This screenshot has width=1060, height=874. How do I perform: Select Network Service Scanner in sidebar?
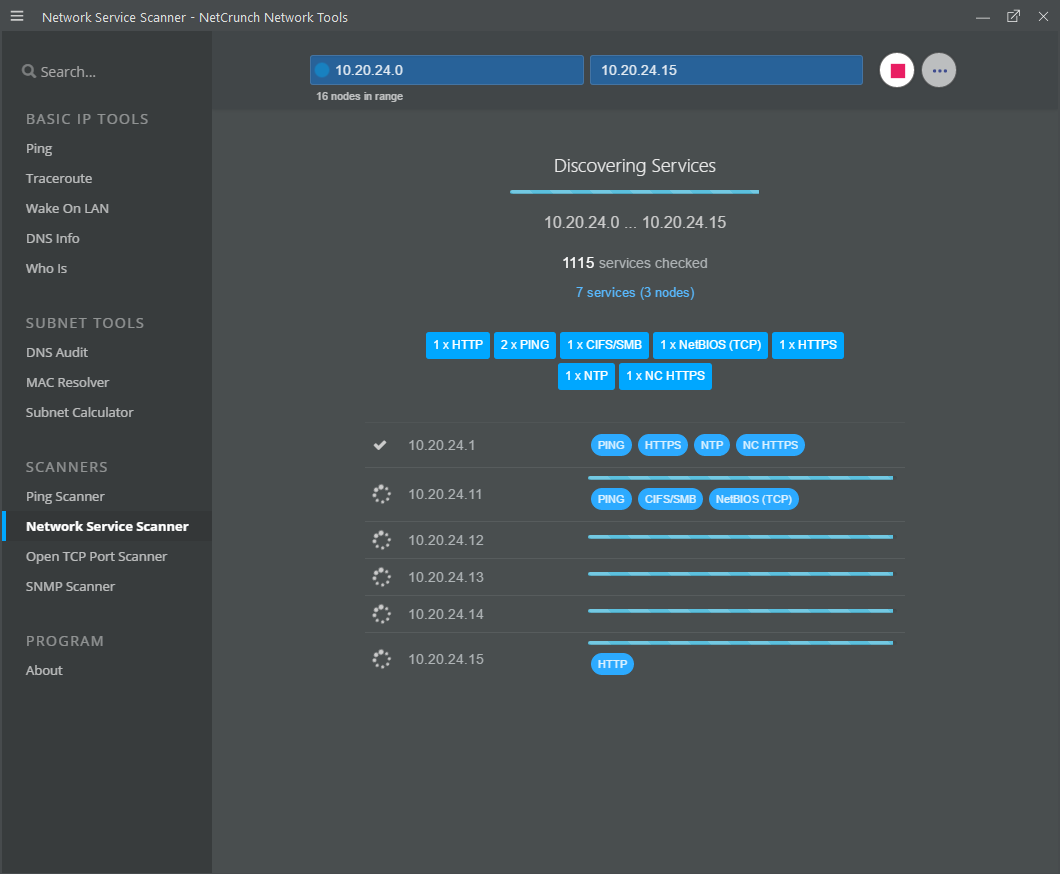[107, 526]
